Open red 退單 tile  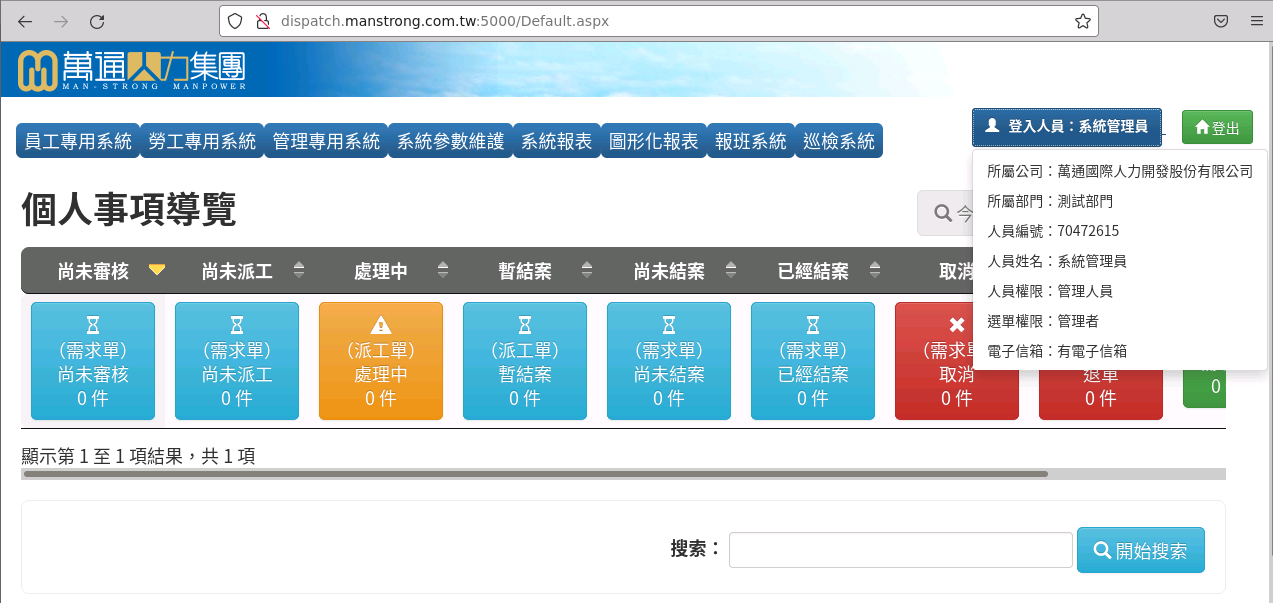pos(1101,394)
